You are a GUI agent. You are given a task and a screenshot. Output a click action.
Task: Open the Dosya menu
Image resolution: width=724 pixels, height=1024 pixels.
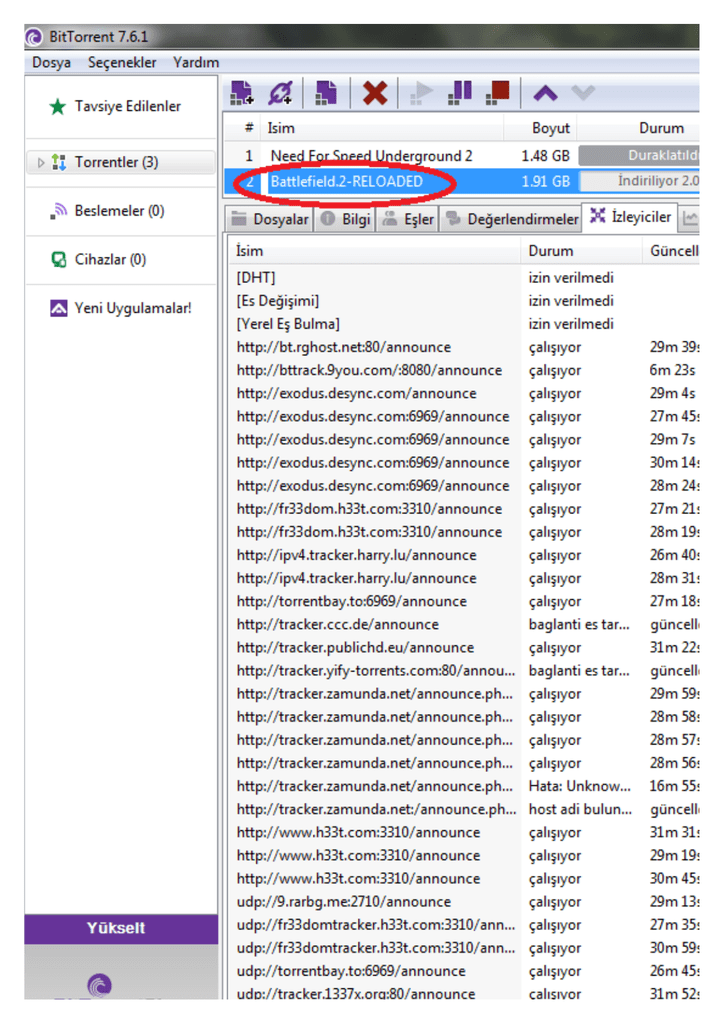coord(51,62)
